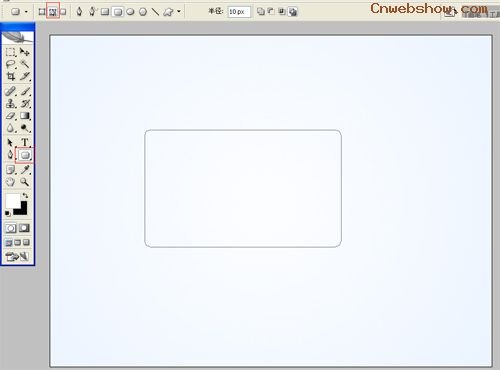Open the foreground color swatch
Image resolution: width=500 pixels, height=370 pixels.
[x=13, y=200]
